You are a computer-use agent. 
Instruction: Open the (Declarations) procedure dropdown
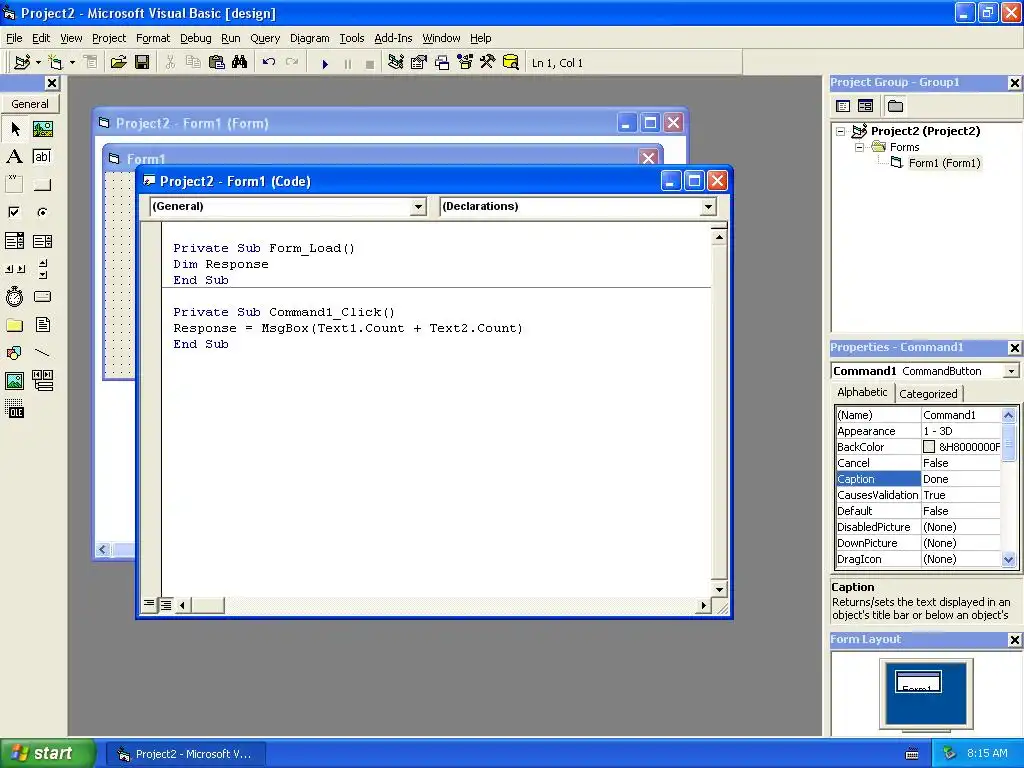point(708,207)
